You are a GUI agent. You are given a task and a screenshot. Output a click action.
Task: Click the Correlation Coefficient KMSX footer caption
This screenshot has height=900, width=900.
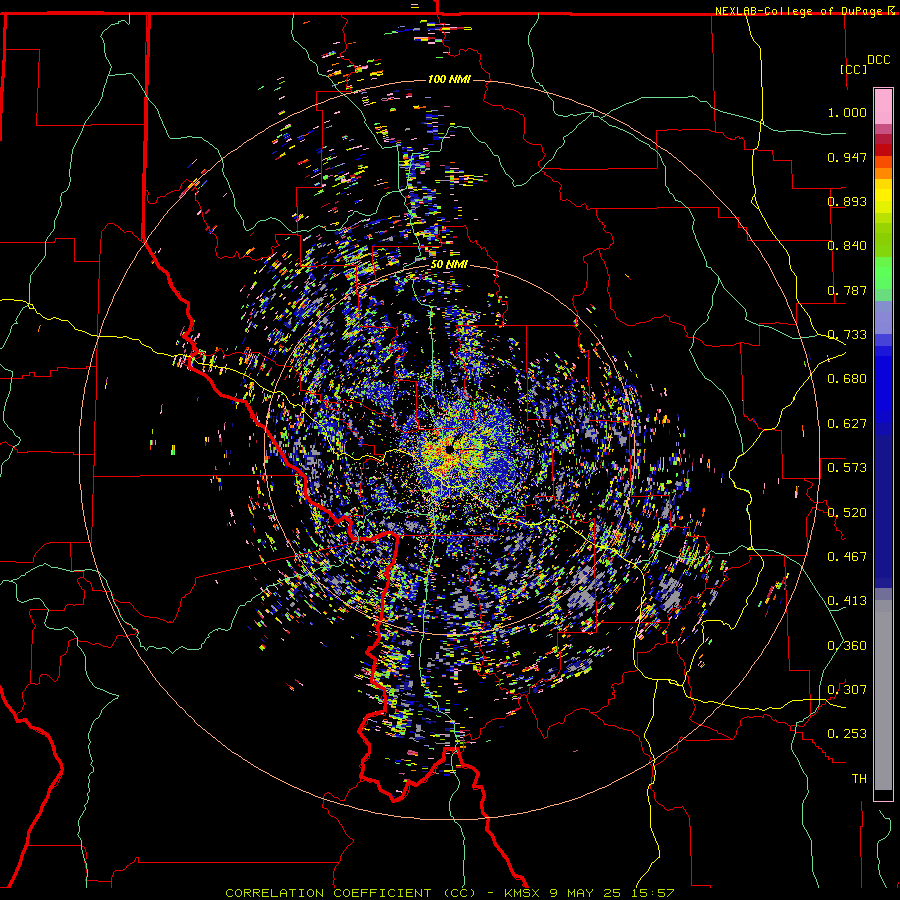tap(449, 893)
